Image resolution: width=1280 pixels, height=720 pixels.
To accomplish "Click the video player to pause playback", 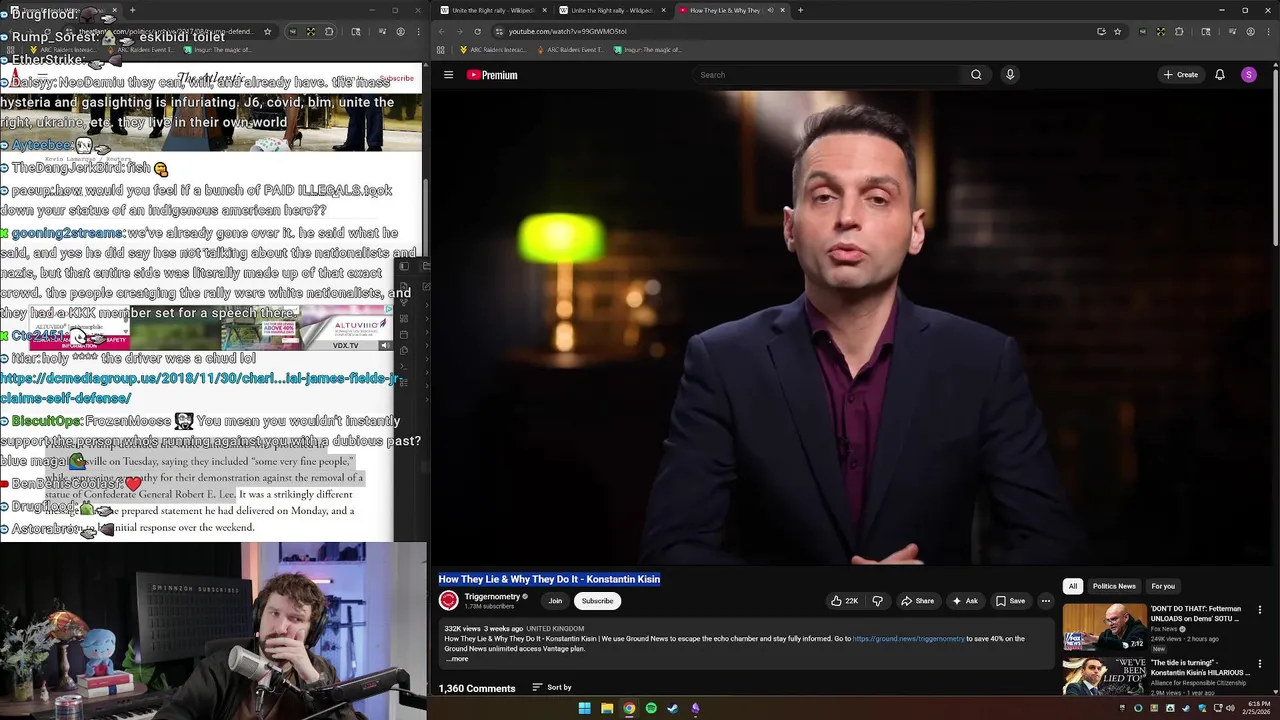I will click(853, 328).
